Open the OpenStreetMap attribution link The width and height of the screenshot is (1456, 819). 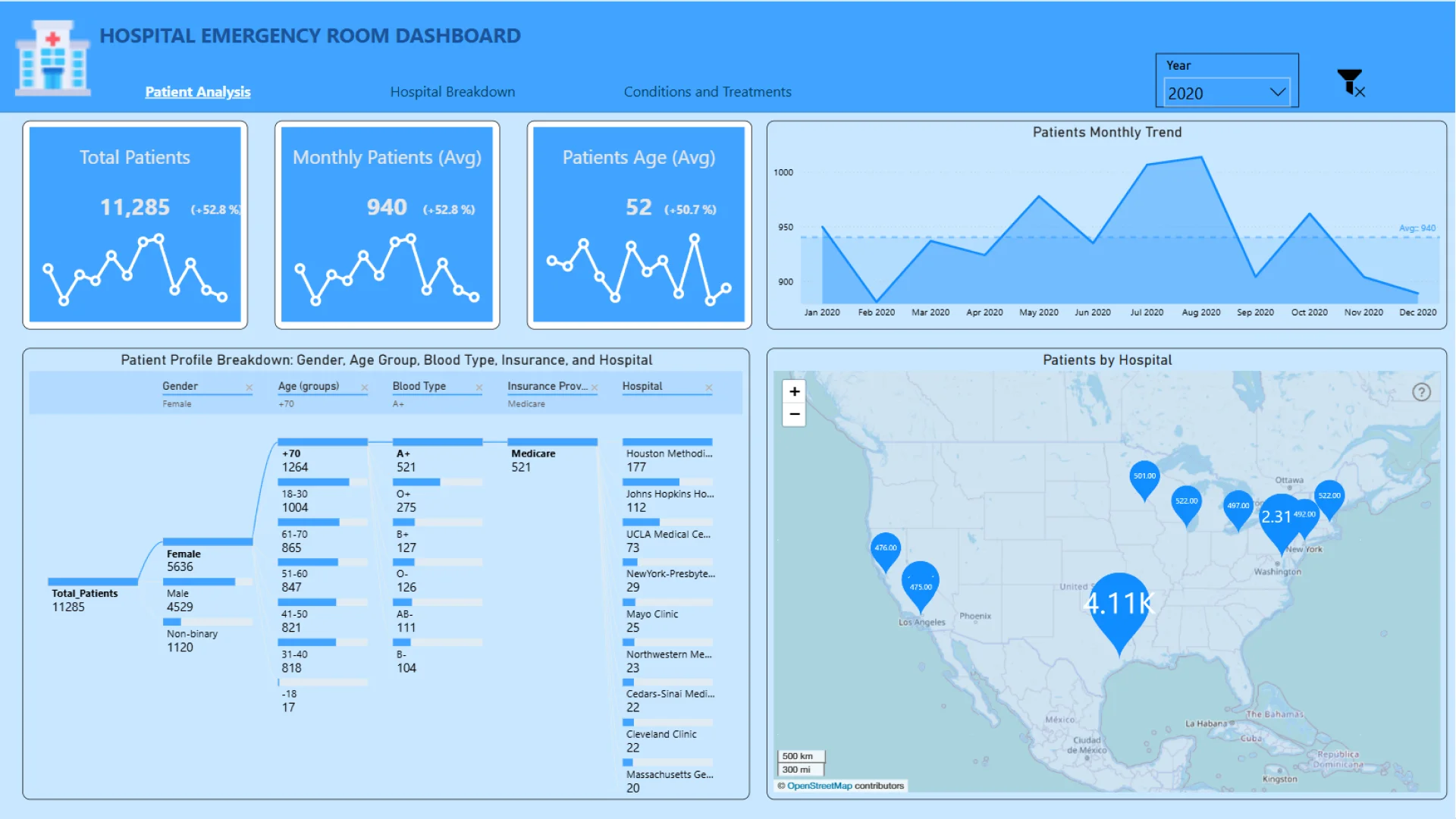point(819,786)
